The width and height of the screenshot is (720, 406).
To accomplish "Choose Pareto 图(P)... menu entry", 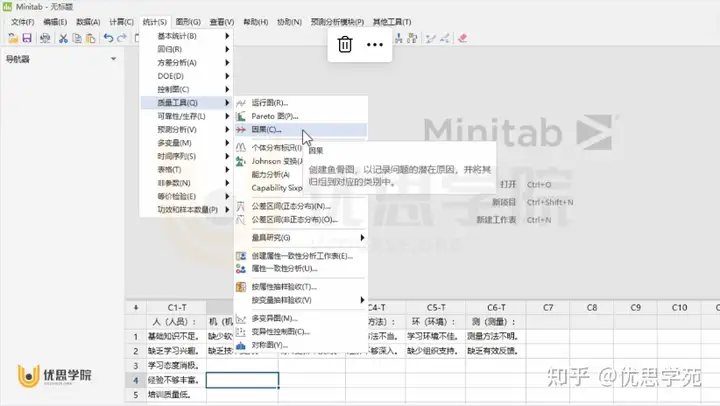I will 301,116.
